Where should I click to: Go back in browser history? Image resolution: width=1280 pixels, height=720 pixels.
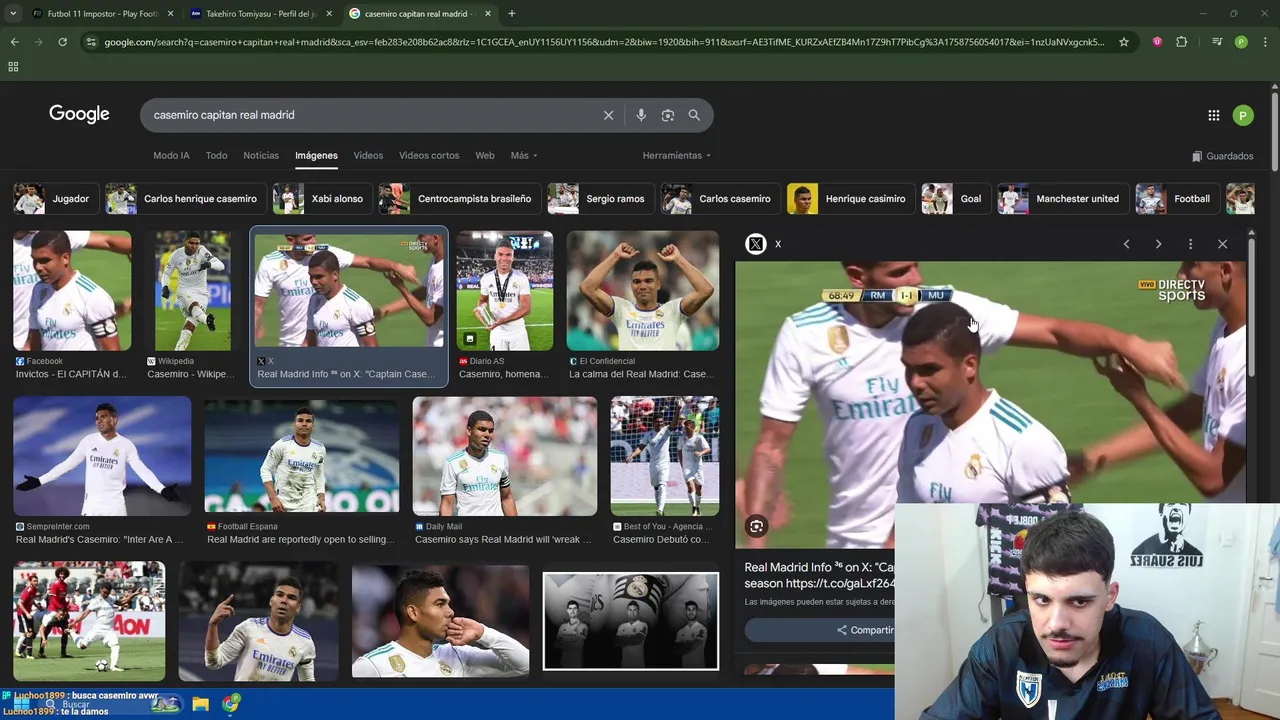(x=14, y=42)
